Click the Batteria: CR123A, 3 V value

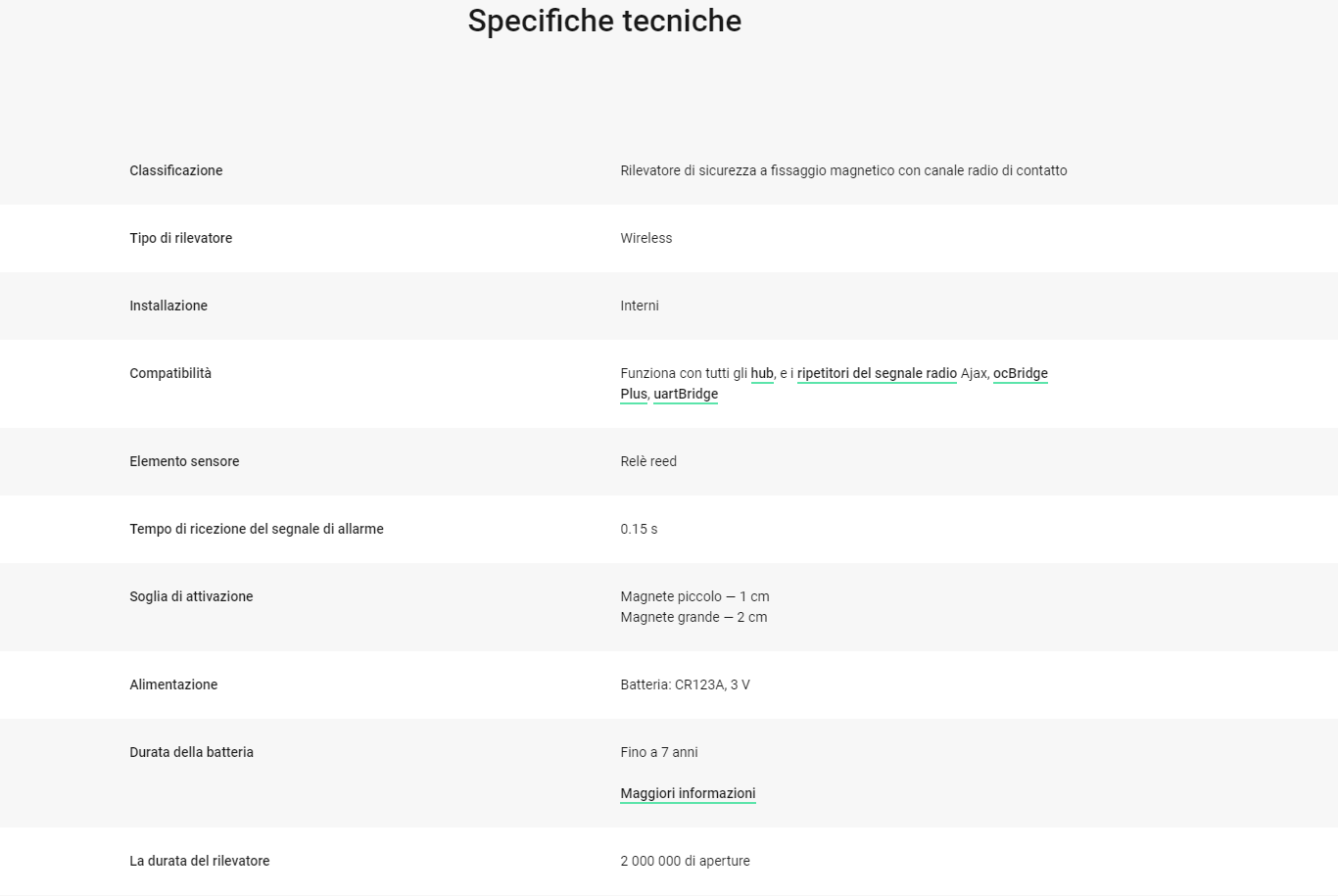coord(685,684)
